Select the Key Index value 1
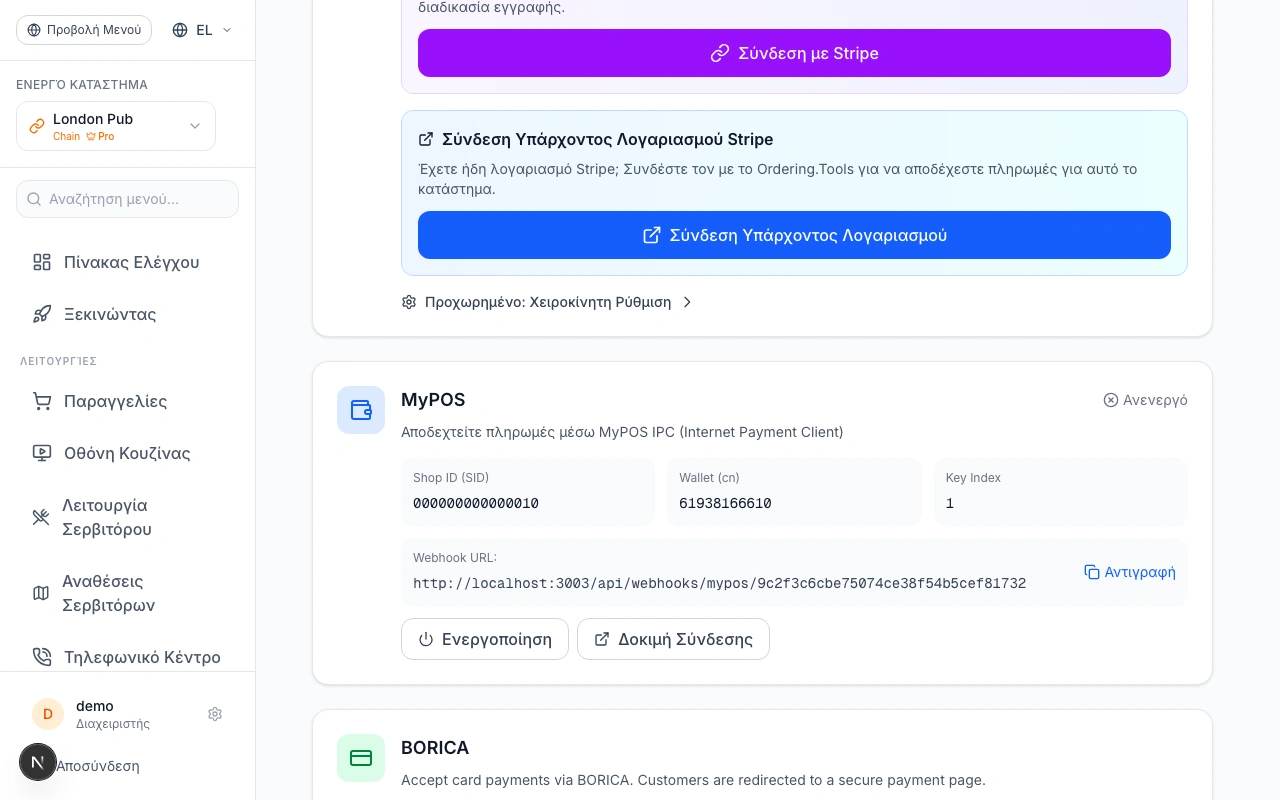The width and height of the screenshot is (1280, 800). 950,504
